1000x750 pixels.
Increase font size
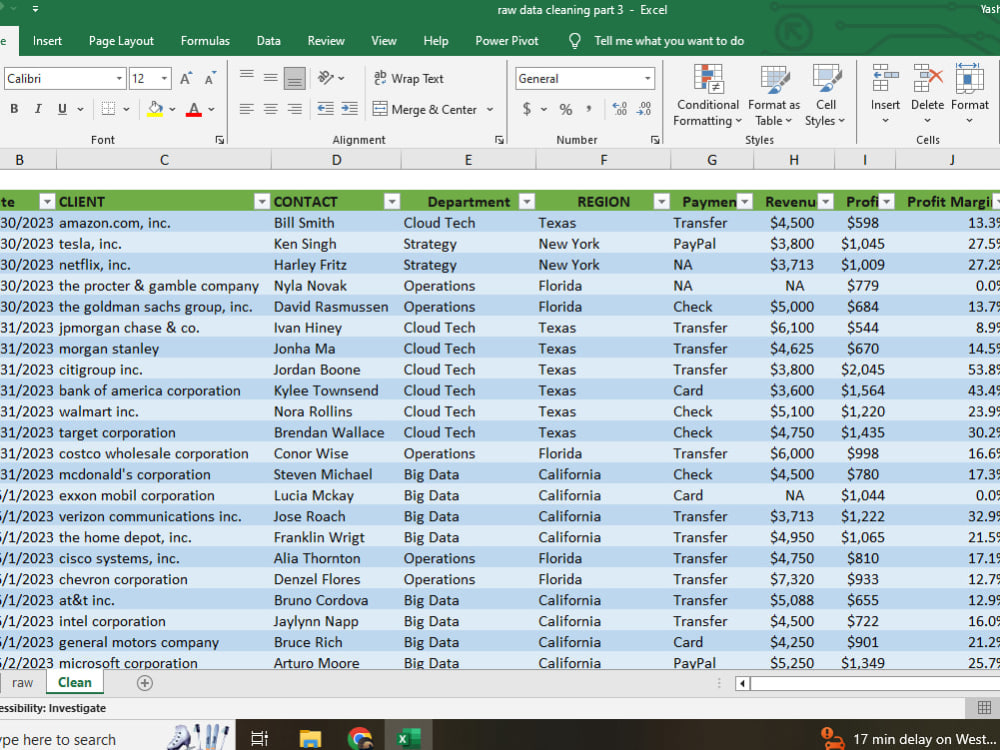point(186,78)
